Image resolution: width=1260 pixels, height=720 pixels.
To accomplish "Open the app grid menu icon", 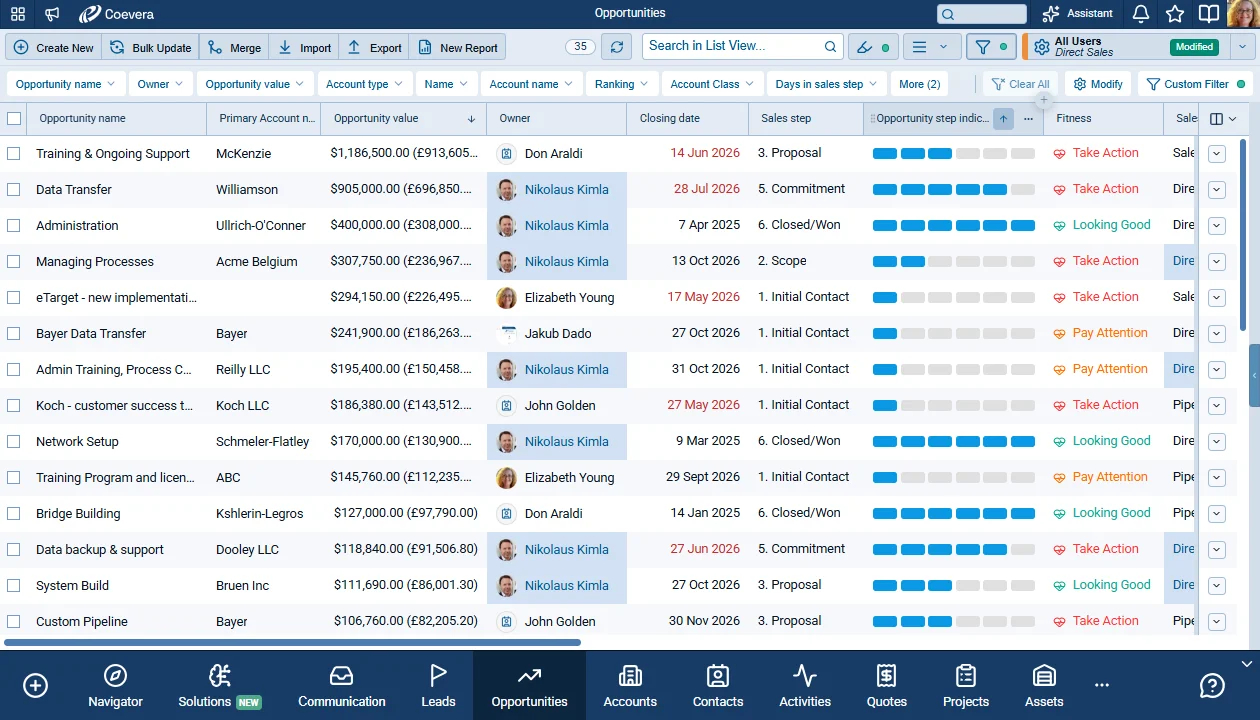I will point(18,14).
